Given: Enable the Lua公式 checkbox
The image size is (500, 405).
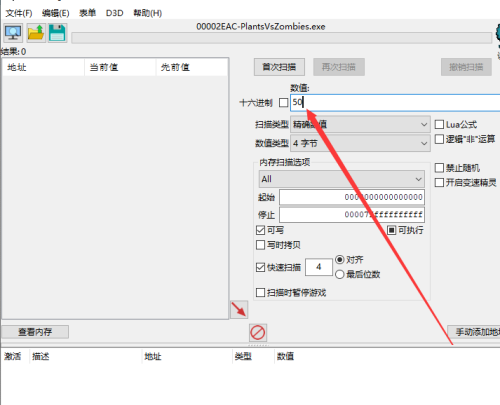Looking at the screenshot, I should (x=439, y=125).
